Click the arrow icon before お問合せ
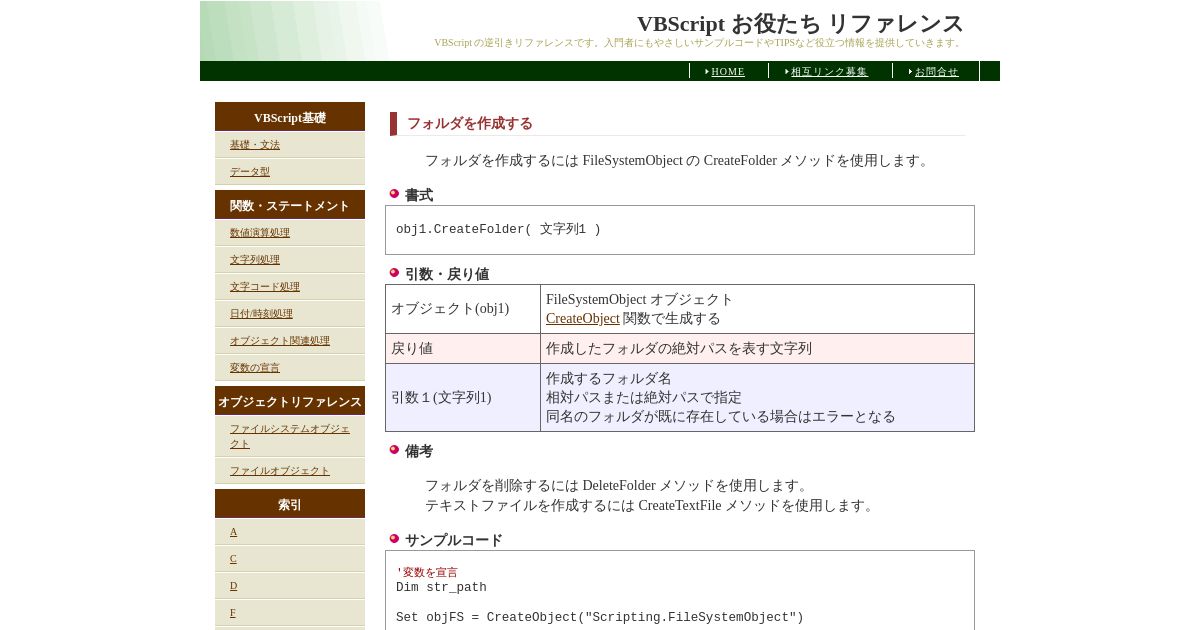Image resolution: width=1200 pixels, height=630 pixels. tap(911, 72)
